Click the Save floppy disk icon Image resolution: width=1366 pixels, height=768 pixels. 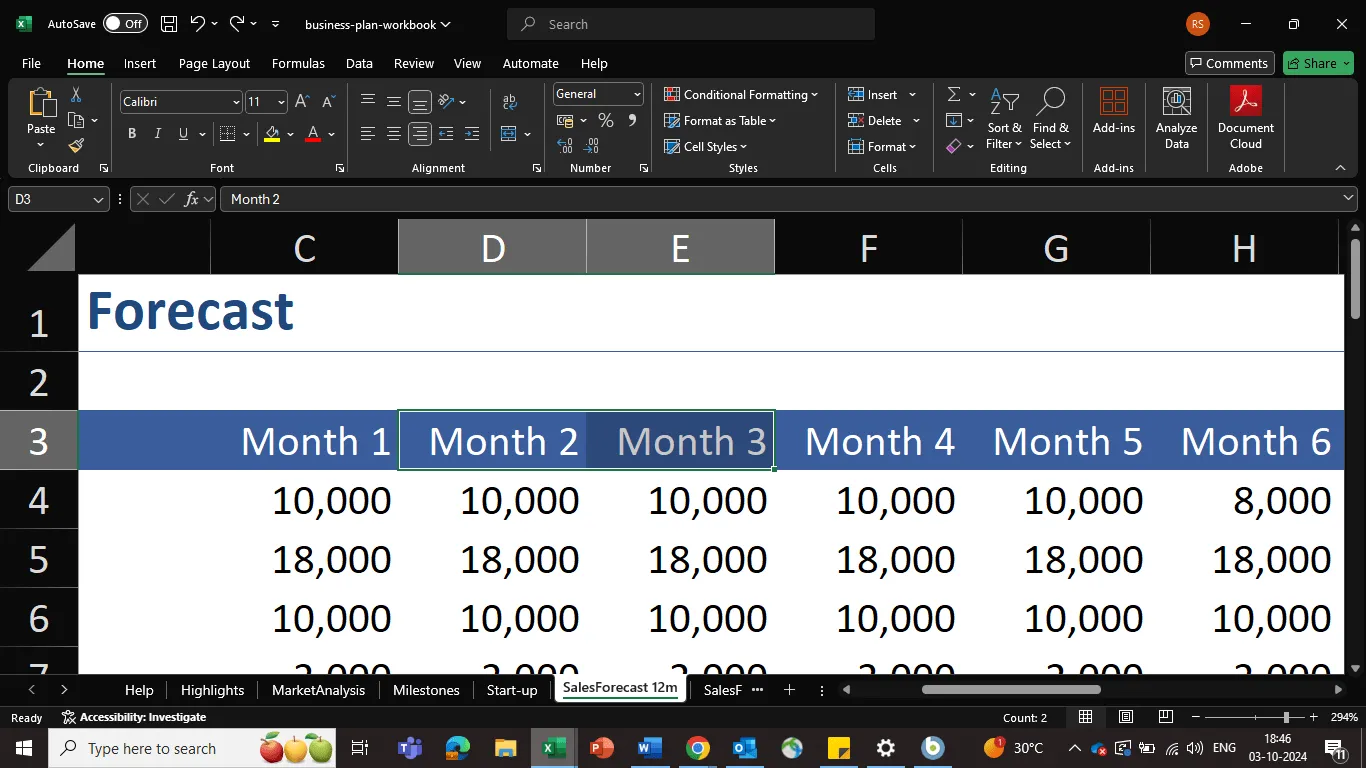coord(169,24)
